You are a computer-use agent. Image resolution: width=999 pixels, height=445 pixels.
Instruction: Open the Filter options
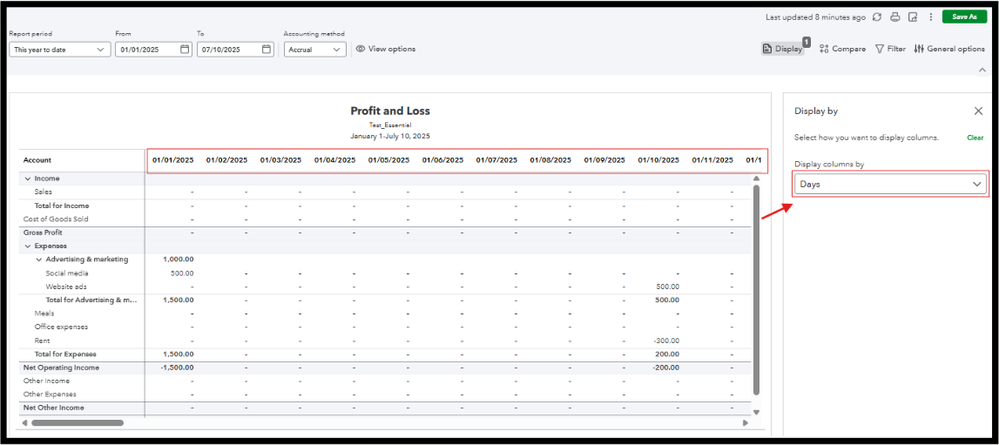pyautogui.click(x=890, y=48)
